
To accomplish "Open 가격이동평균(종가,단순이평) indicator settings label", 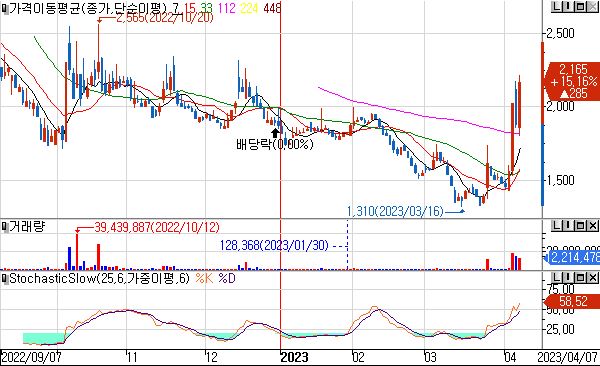I will (88, 8).
